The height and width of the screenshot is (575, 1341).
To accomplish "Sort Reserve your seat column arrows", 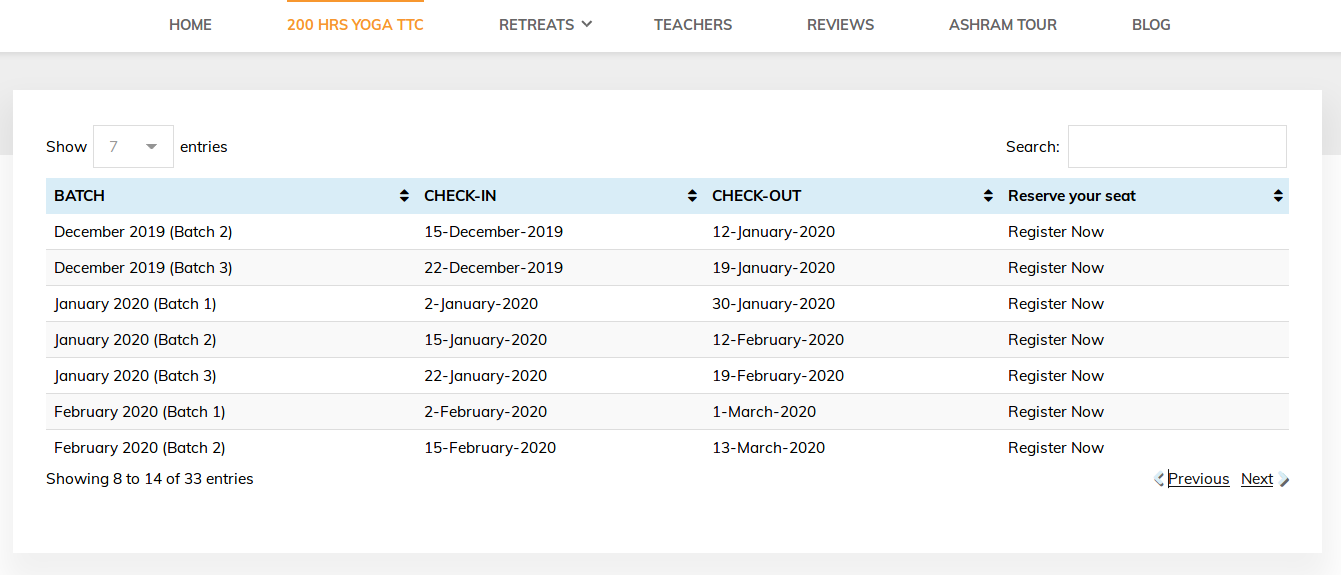I will tap(1278, 196).
